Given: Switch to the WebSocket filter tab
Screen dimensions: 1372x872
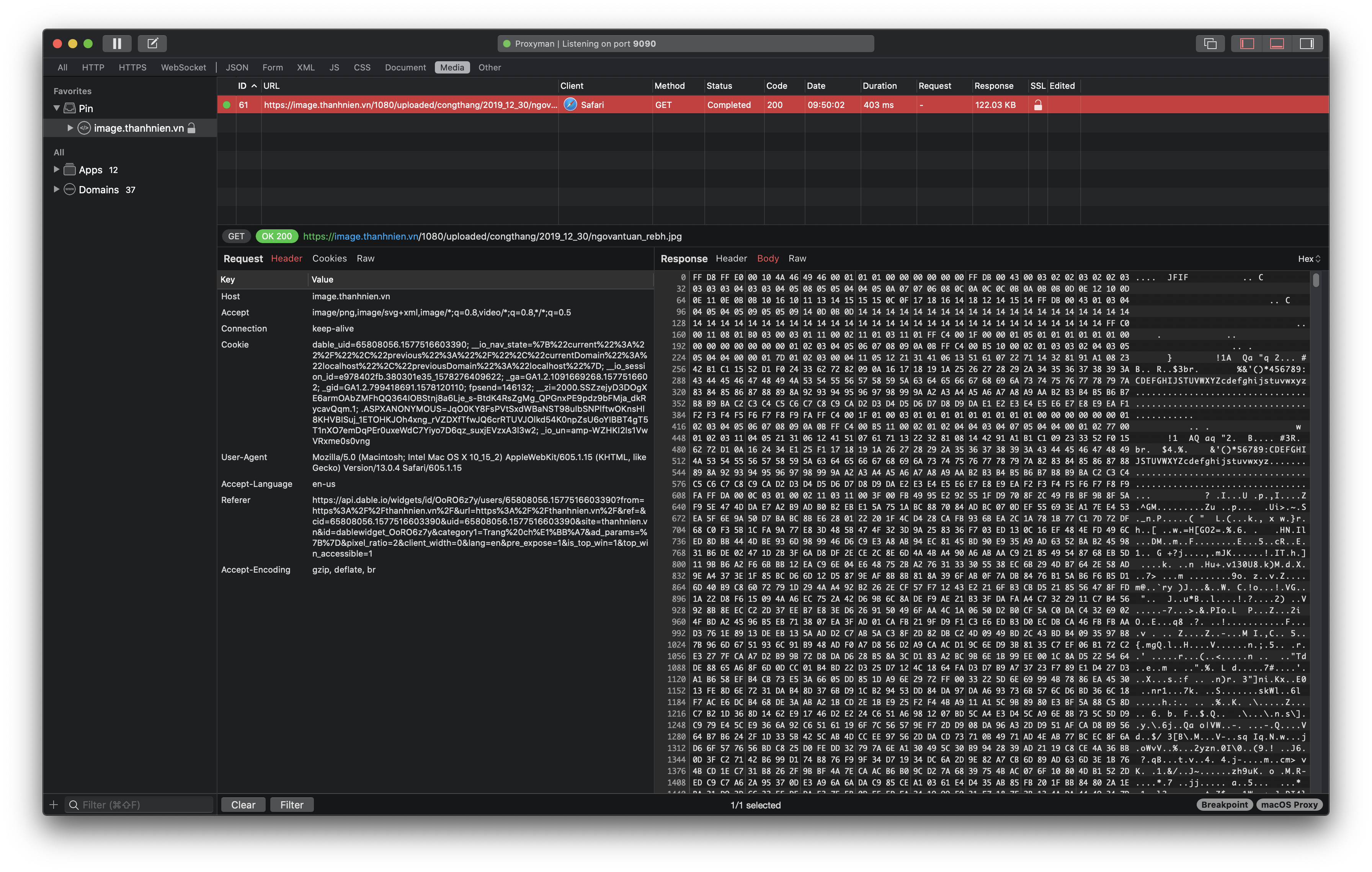Looking at the screenshot, I should [x=183, y=67].
